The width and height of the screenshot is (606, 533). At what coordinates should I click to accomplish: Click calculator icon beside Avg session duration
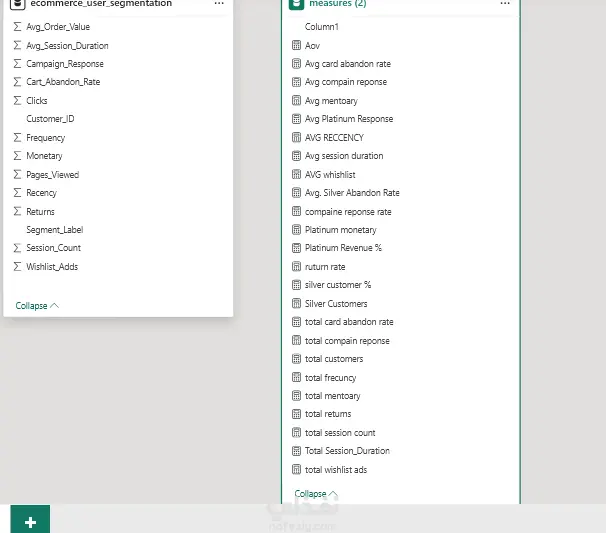[x=296, y=156]
